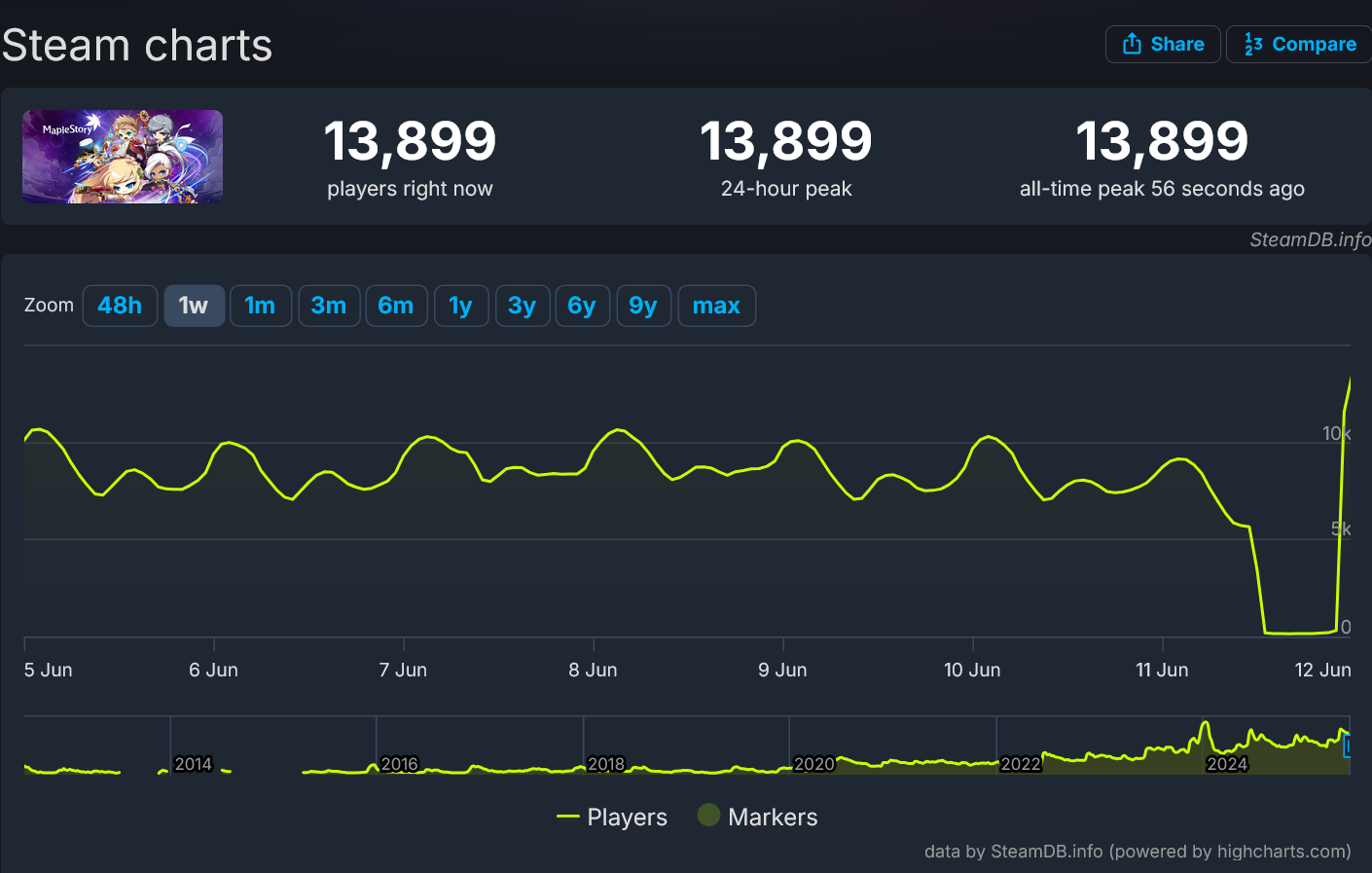The height and width of the screenshot is (873, 1372).
Task: Click the 9 Jun axis label
Action: coord(782,670)
